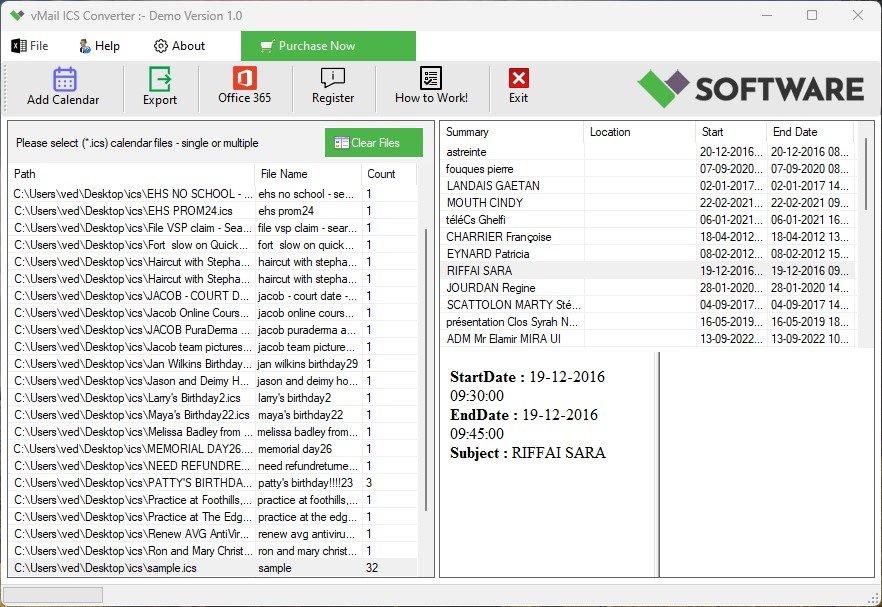Select the astreinte event row

pyautogui.click(x=648, y=152)
